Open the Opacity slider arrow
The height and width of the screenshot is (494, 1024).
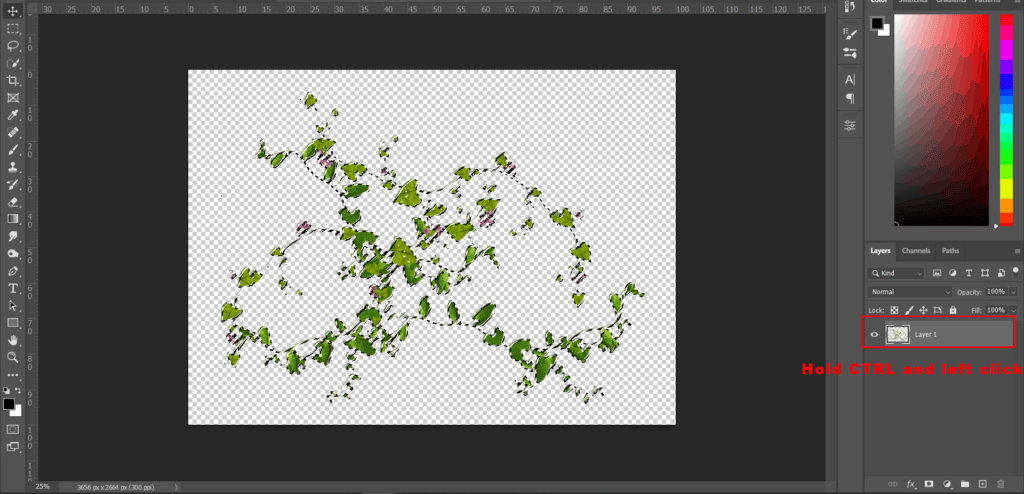1014,291
